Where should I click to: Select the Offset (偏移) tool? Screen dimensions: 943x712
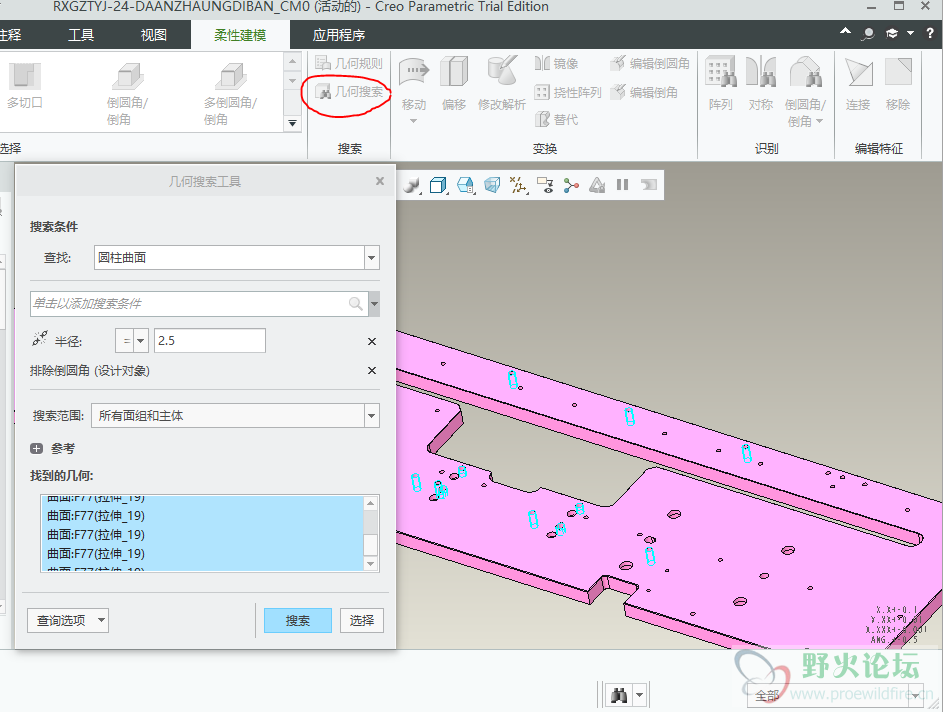pos(454,82)
